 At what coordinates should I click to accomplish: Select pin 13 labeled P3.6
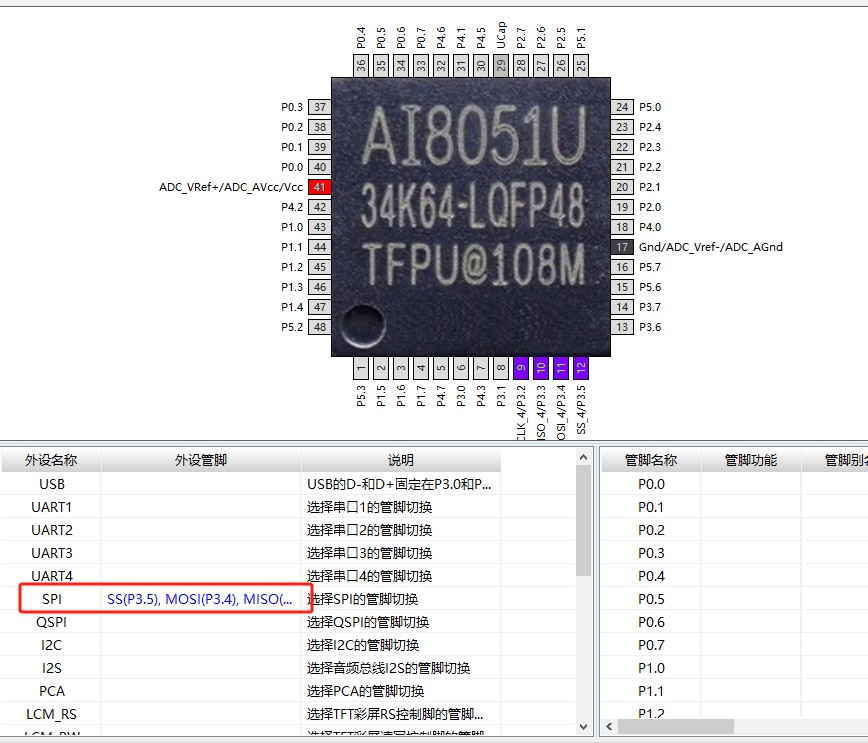click(622, 327)
